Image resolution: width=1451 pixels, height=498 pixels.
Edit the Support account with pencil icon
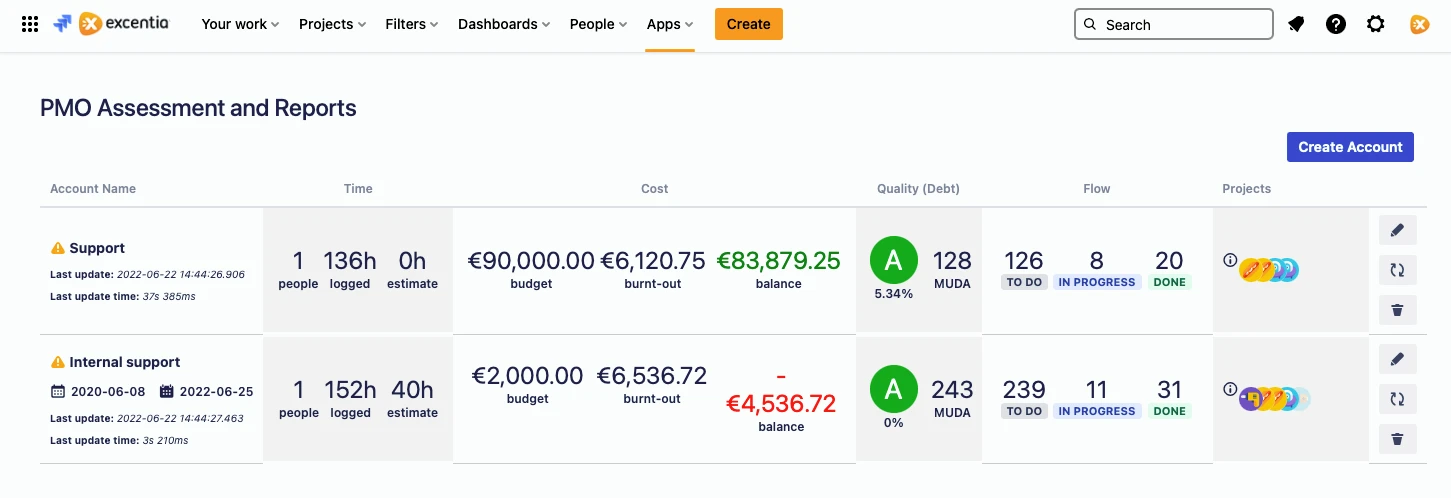(1397, 231)
